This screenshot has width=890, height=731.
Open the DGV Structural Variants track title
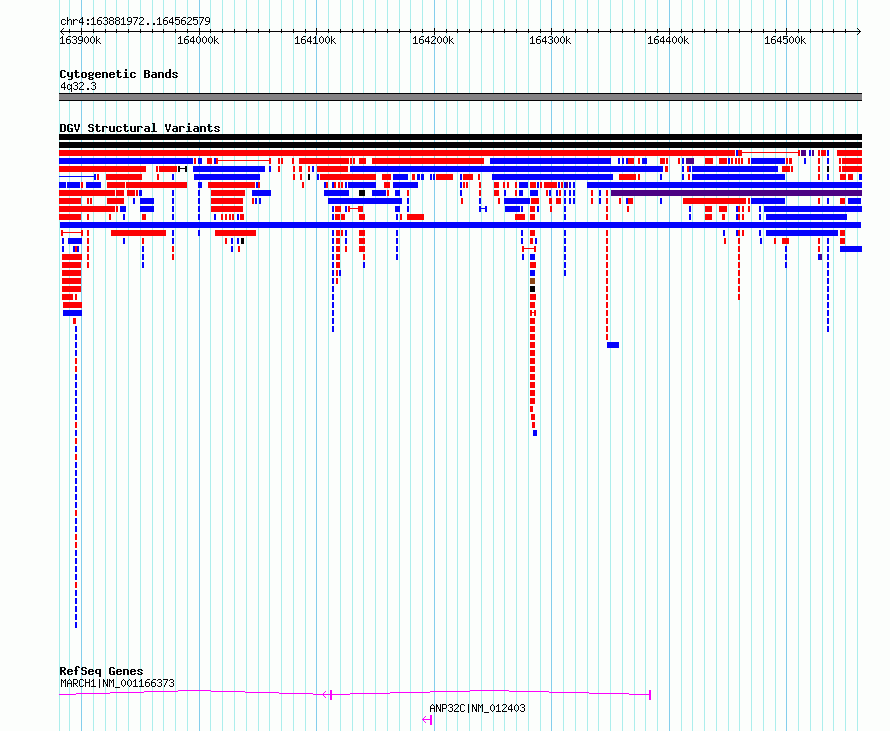140,128
